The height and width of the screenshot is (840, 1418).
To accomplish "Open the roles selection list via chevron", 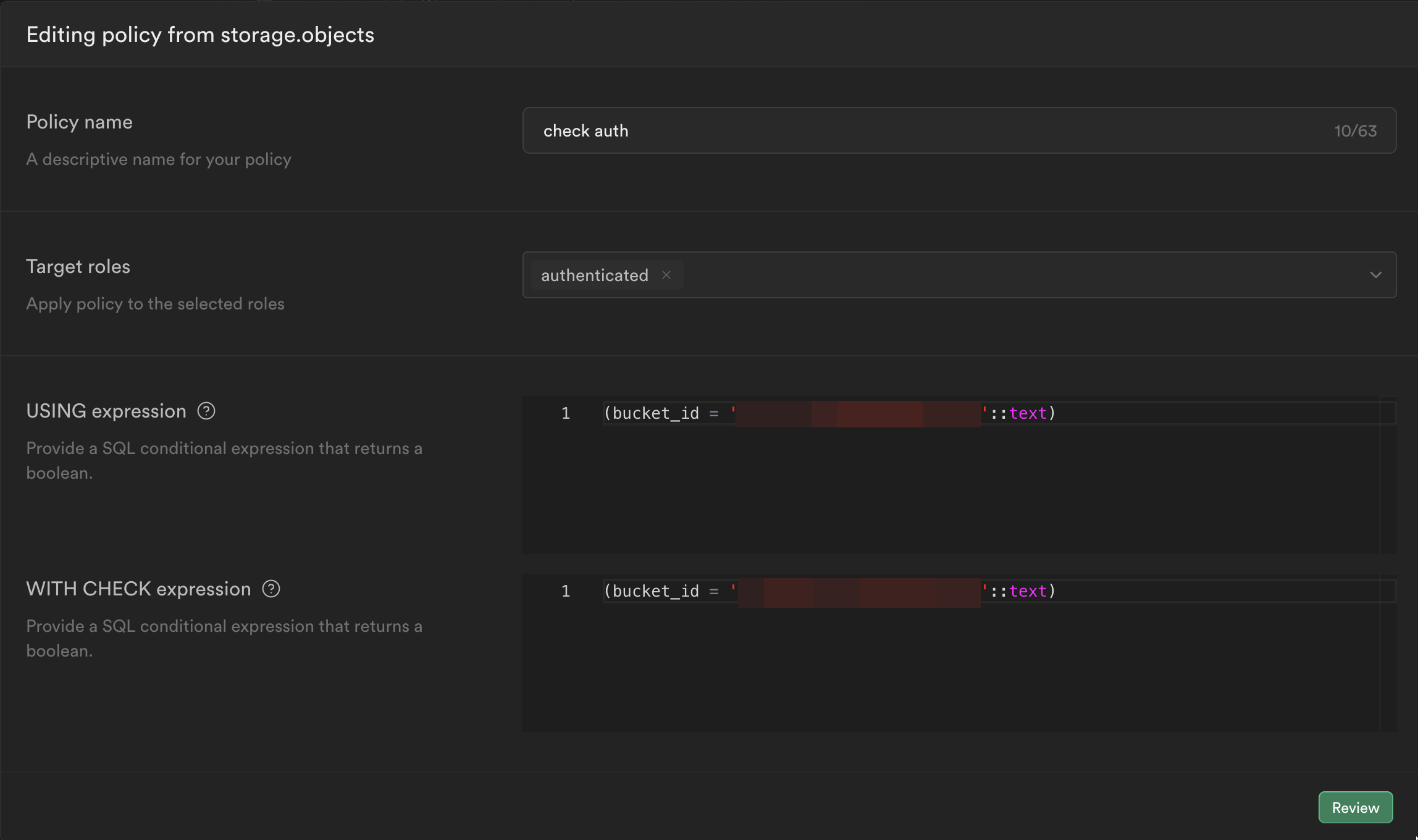I will click(1376, 275).
